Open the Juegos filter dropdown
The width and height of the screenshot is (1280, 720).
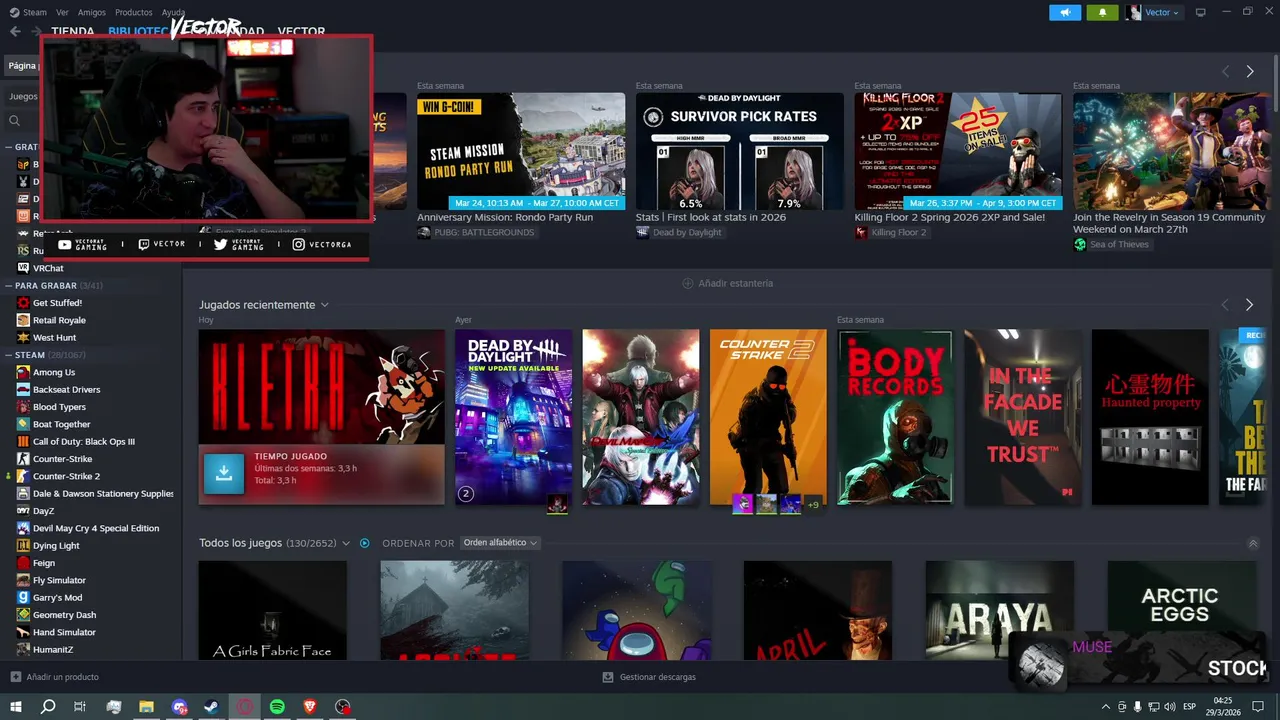(x=23, y=97)
